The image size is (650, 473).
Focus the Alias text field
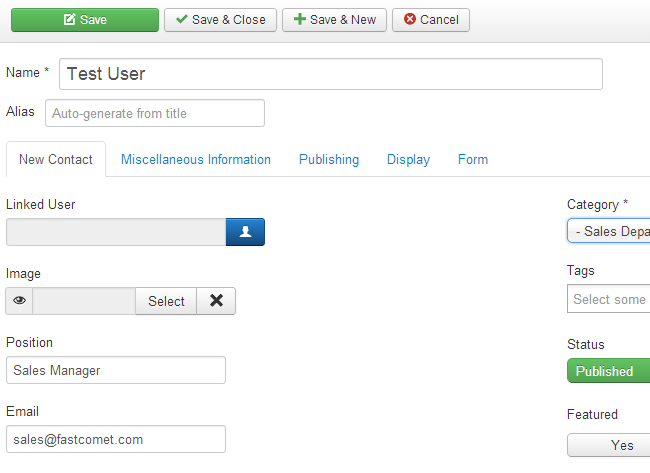click(x=155, y=113)
